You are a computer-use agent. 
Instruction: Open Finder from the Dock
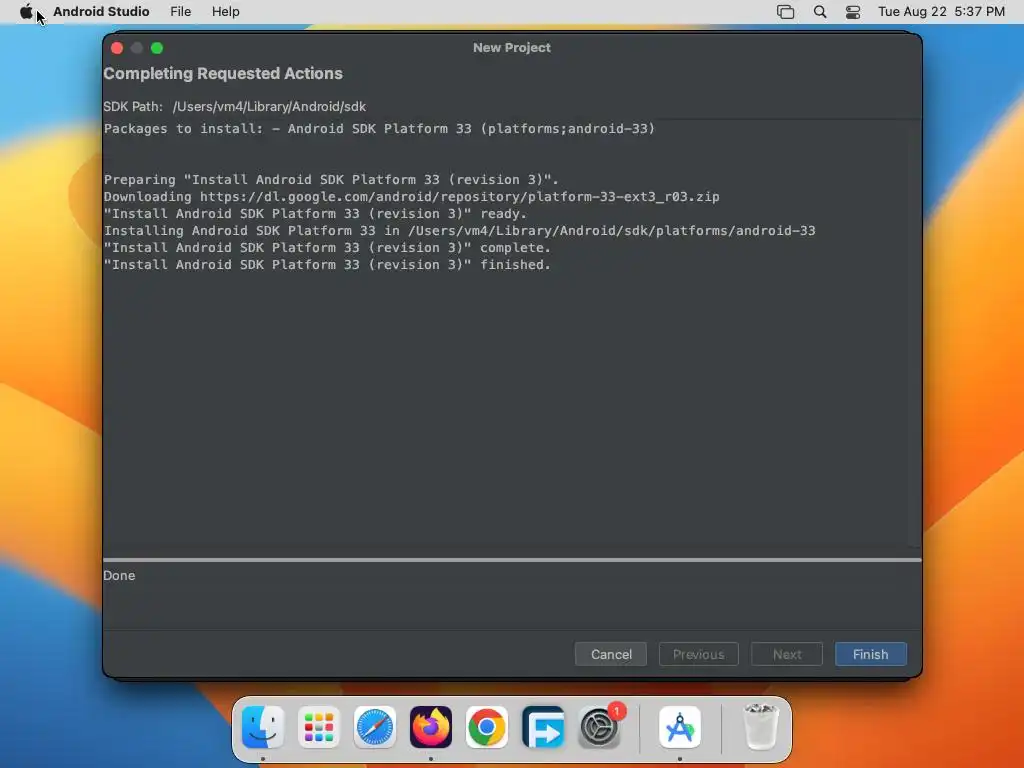point(263,727)
